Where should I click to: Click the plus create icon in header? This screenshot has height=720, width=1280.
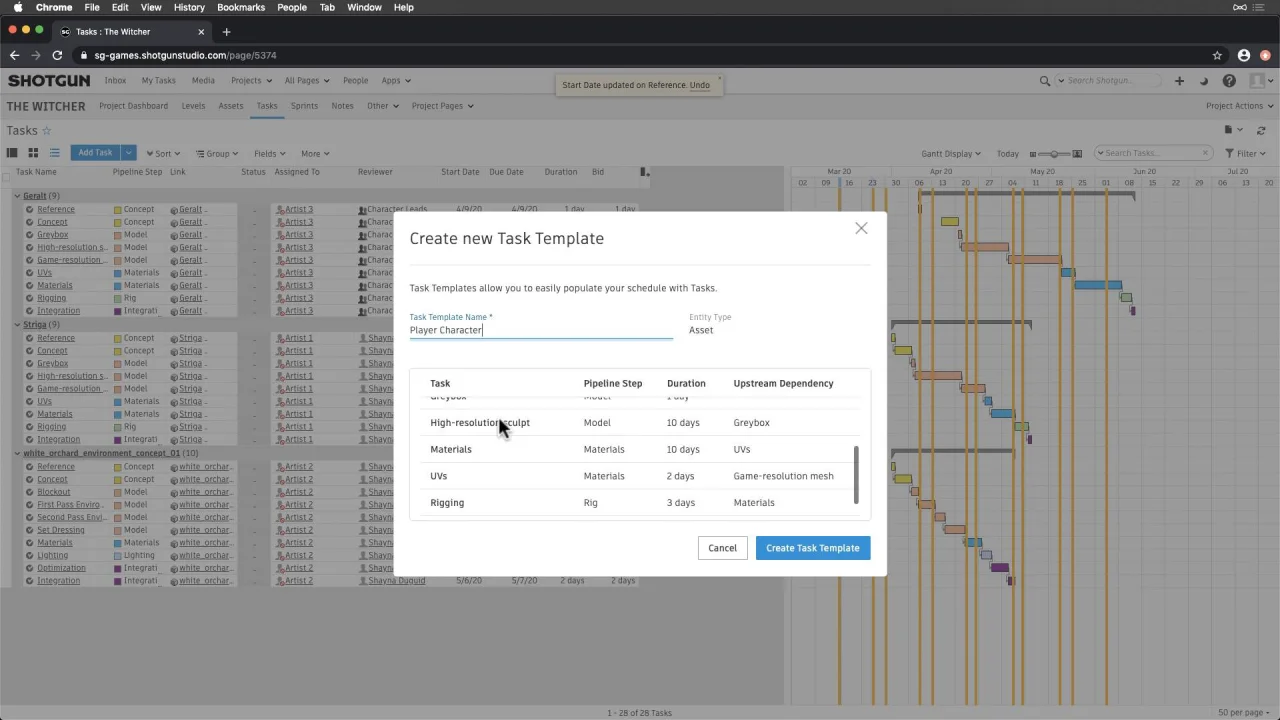[1179, 81]
